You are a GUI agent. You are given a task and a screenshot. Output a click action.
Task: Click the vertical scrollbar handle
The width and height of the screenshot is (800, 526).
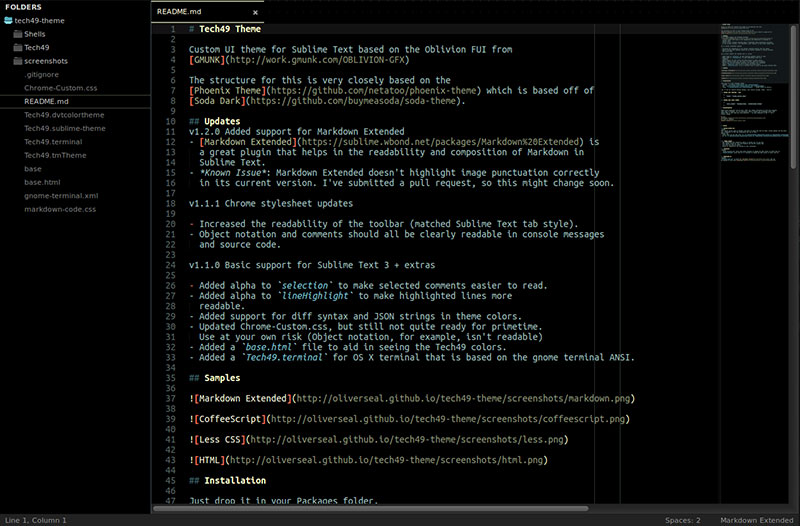794,97
